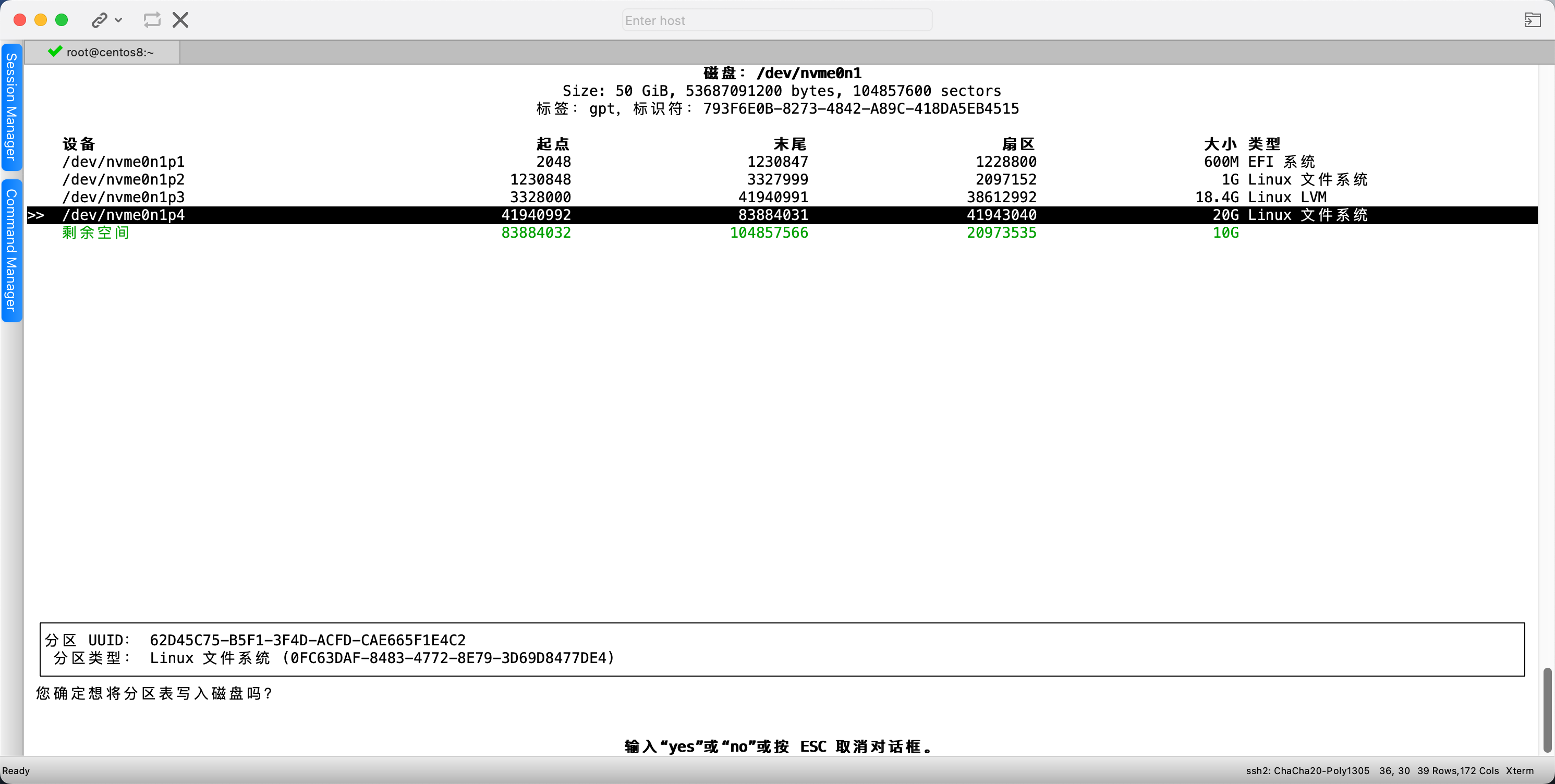Expand the Command Manager side panel
Viewport: 1555px width, 784px height.
click(11, 250)
